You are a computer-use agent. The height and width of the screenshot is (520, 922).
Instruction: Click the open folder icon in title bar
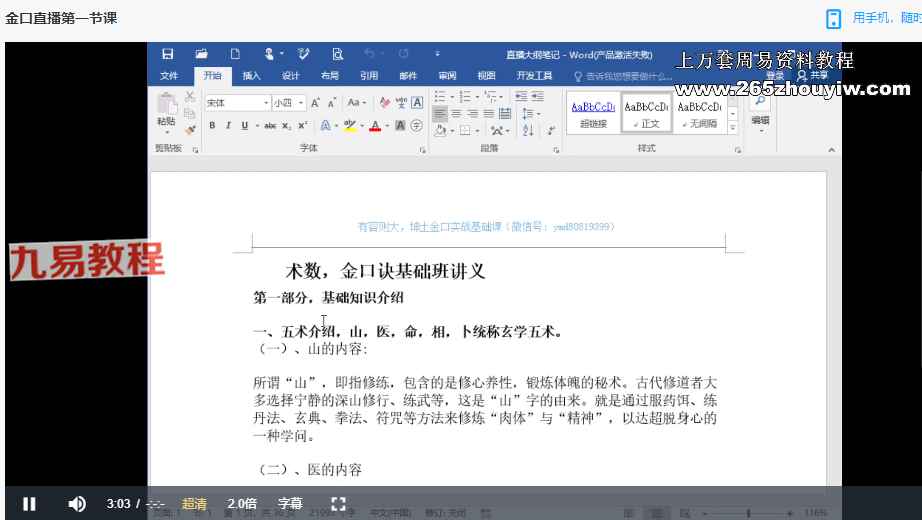click(201, 54)
